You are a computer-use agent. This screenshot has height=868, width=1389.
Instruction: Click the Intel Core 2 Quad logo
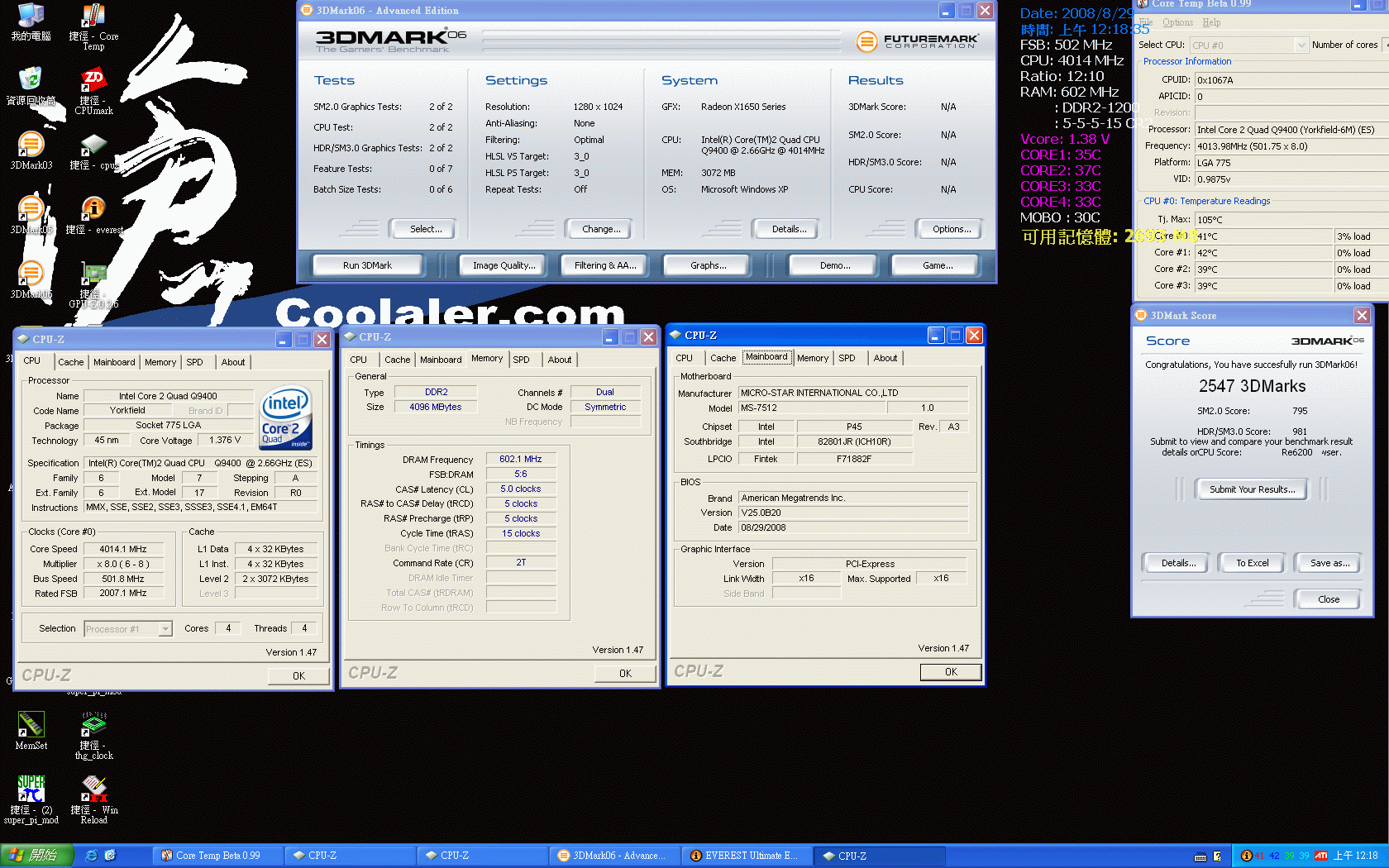(x=286, y=418)
